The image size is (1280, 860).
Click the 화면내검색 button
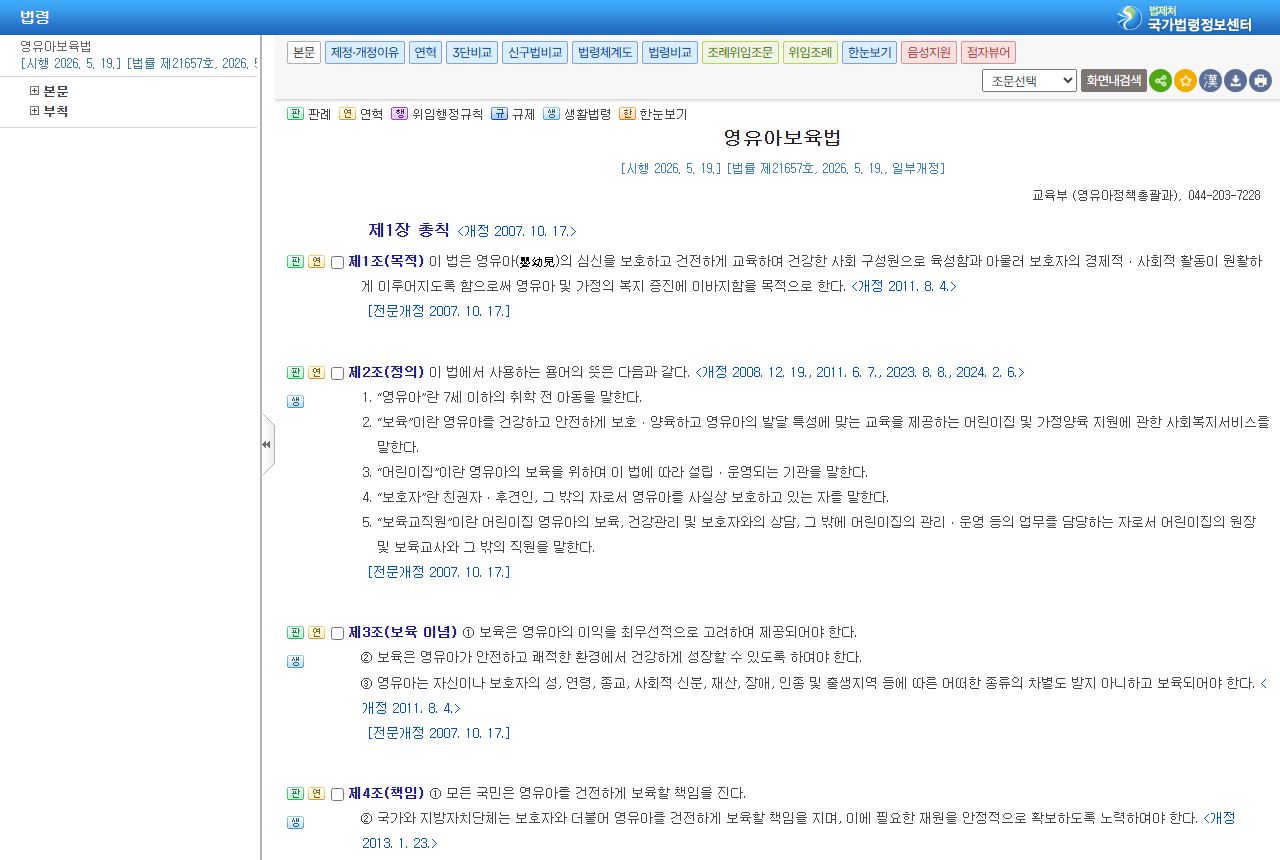click(1114, 81)
